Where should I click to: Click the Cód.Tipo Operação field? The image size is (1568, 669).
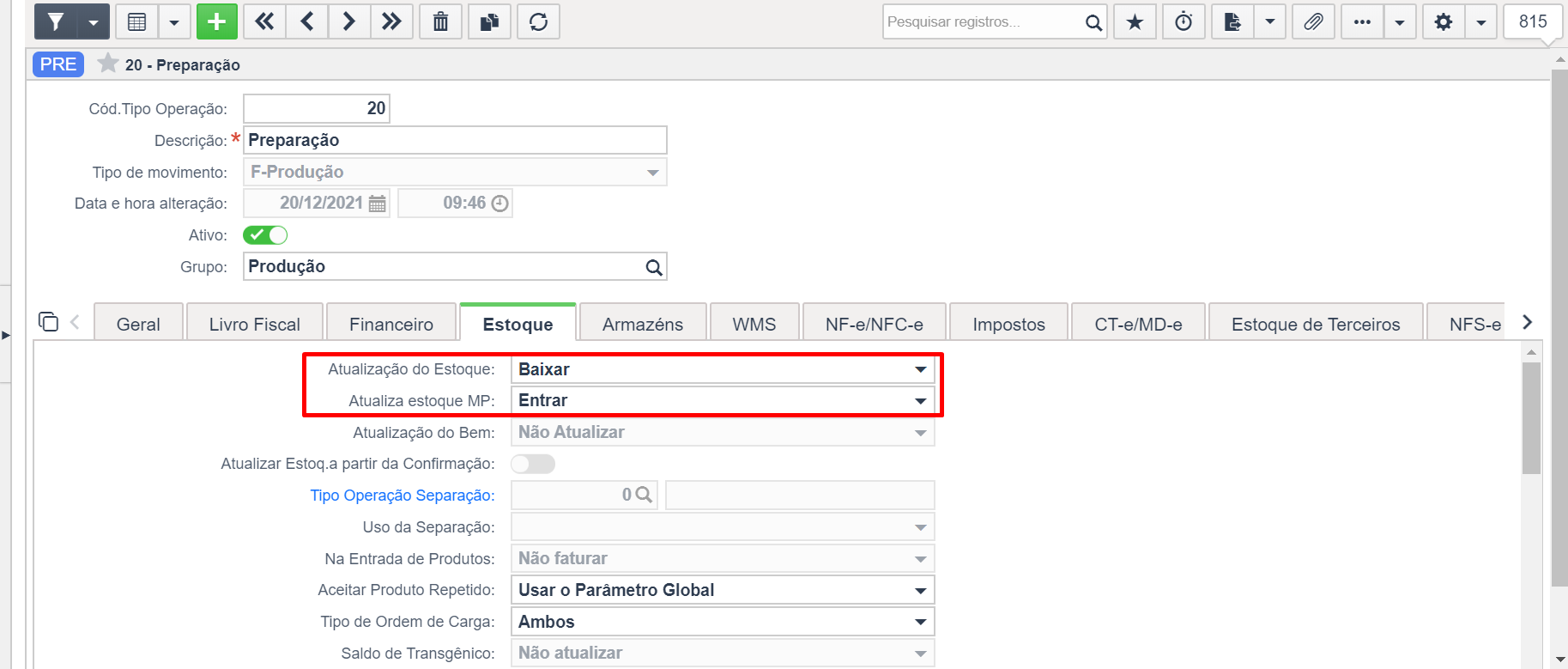coord(317,108)
